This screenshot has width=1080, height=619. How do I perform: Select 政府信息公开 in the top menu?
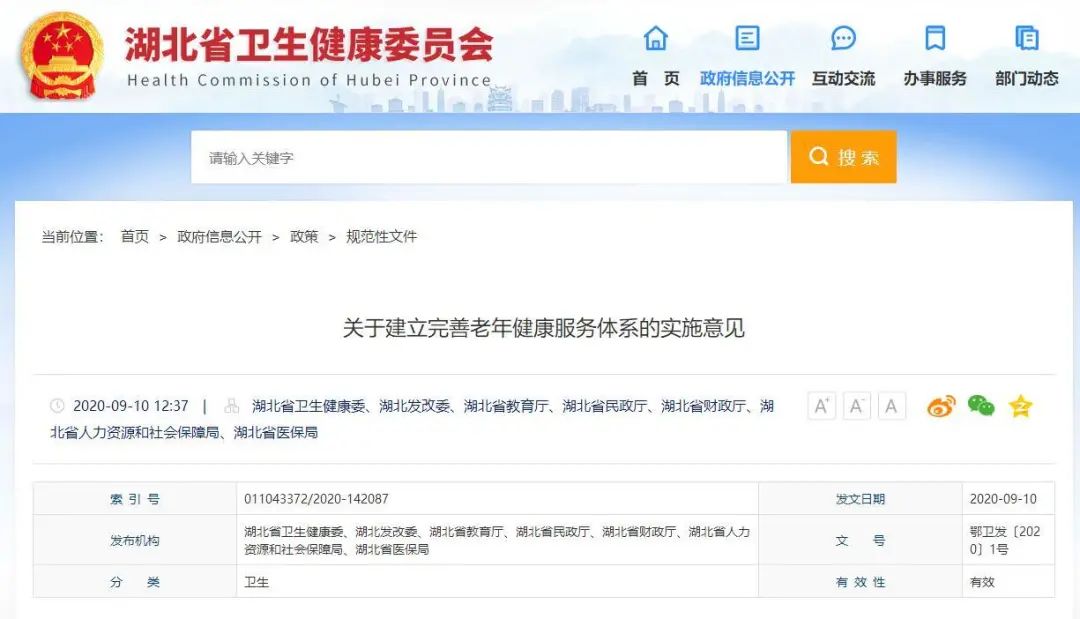[746, 77]
